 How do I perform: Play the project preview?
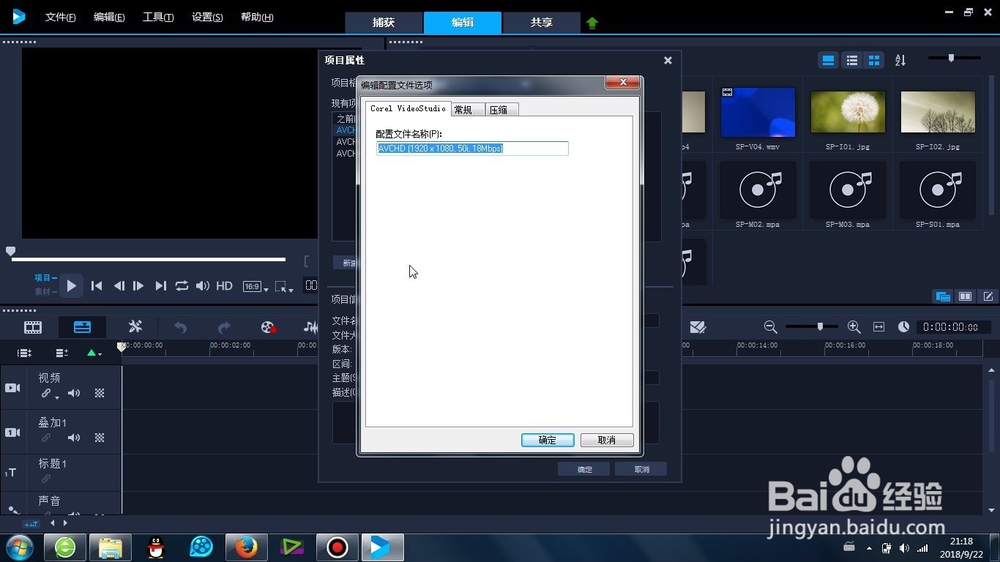click(71, 286)
